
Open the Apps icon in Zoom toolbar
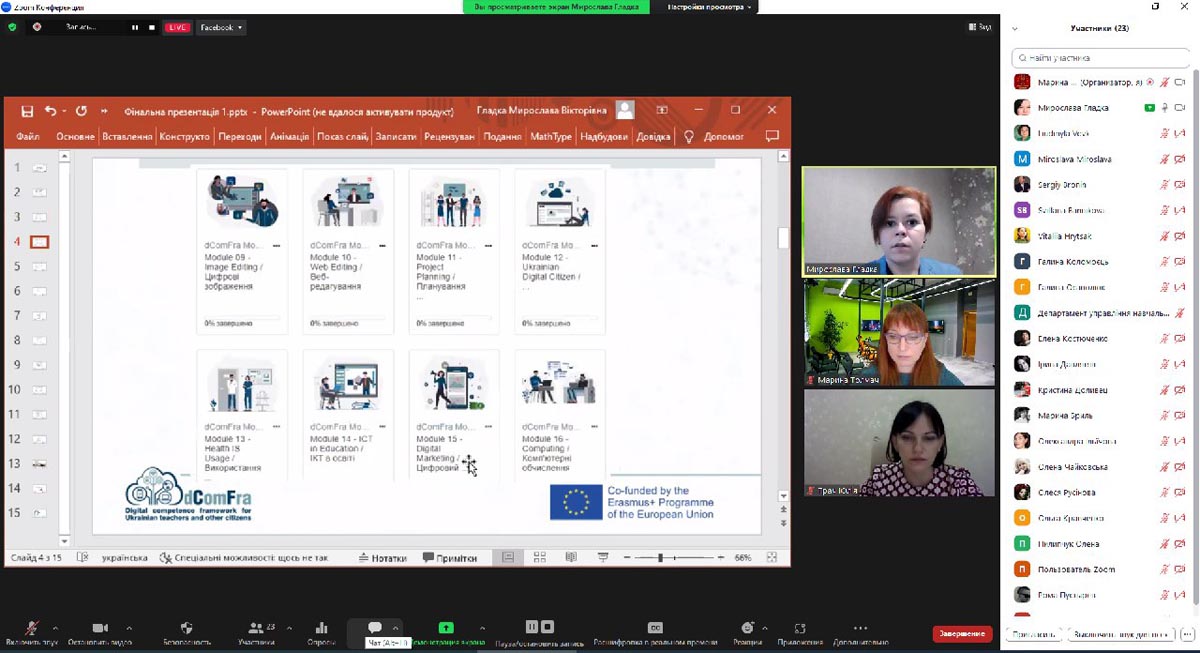tap(799, 627)
